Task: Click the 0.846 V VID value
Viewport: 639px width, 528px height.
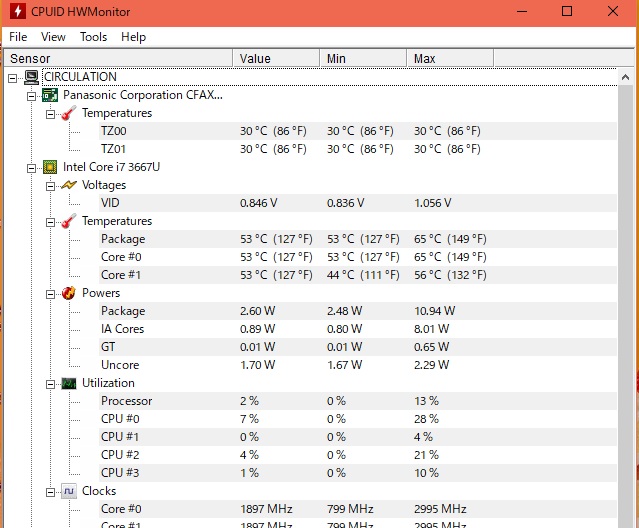Action: pos(258,203)
